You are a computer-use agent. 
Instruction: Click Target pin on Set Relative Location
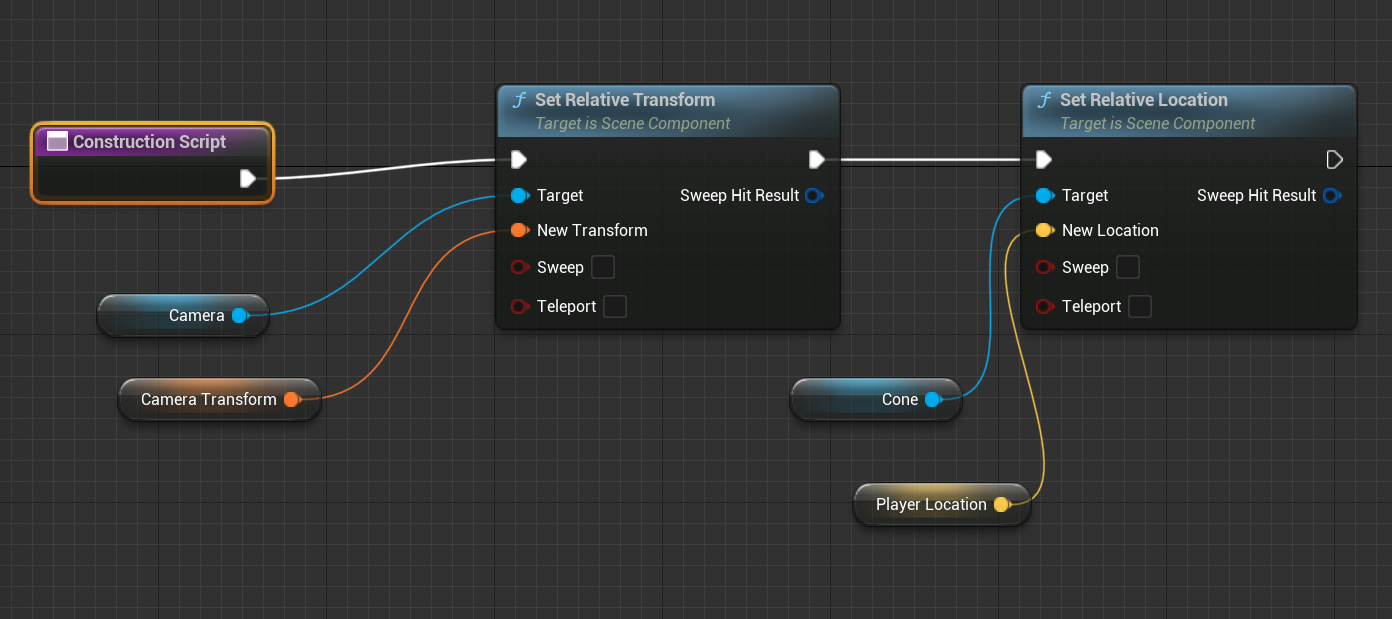1044,195
